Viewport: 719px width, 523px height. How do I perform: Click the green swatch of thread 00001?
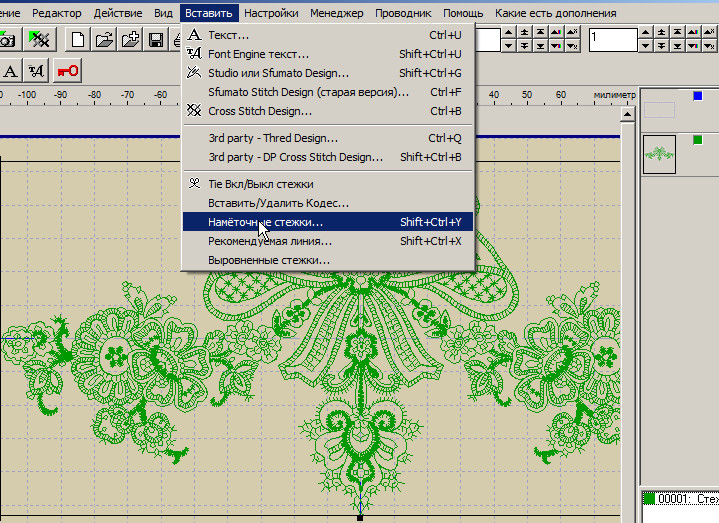coord(649,499)
